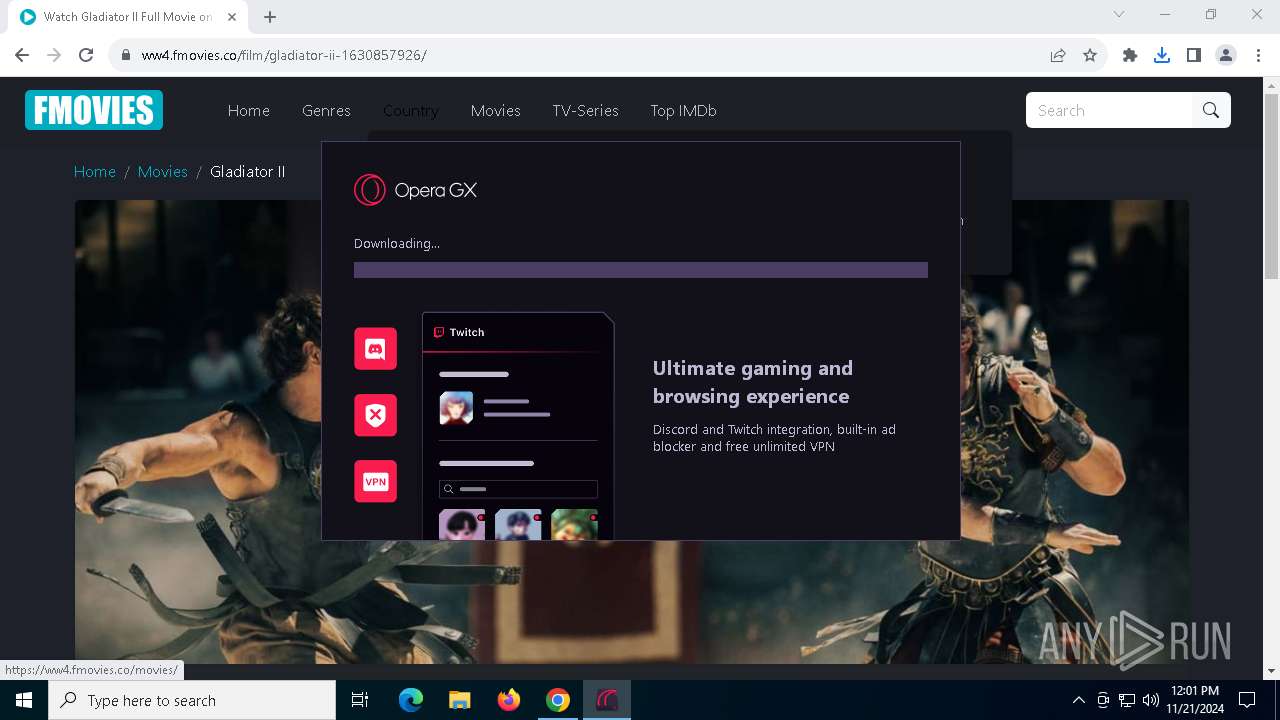Open the tab search chevron
Viewport: 1280px width, 720px height.
pos(1119,14)
